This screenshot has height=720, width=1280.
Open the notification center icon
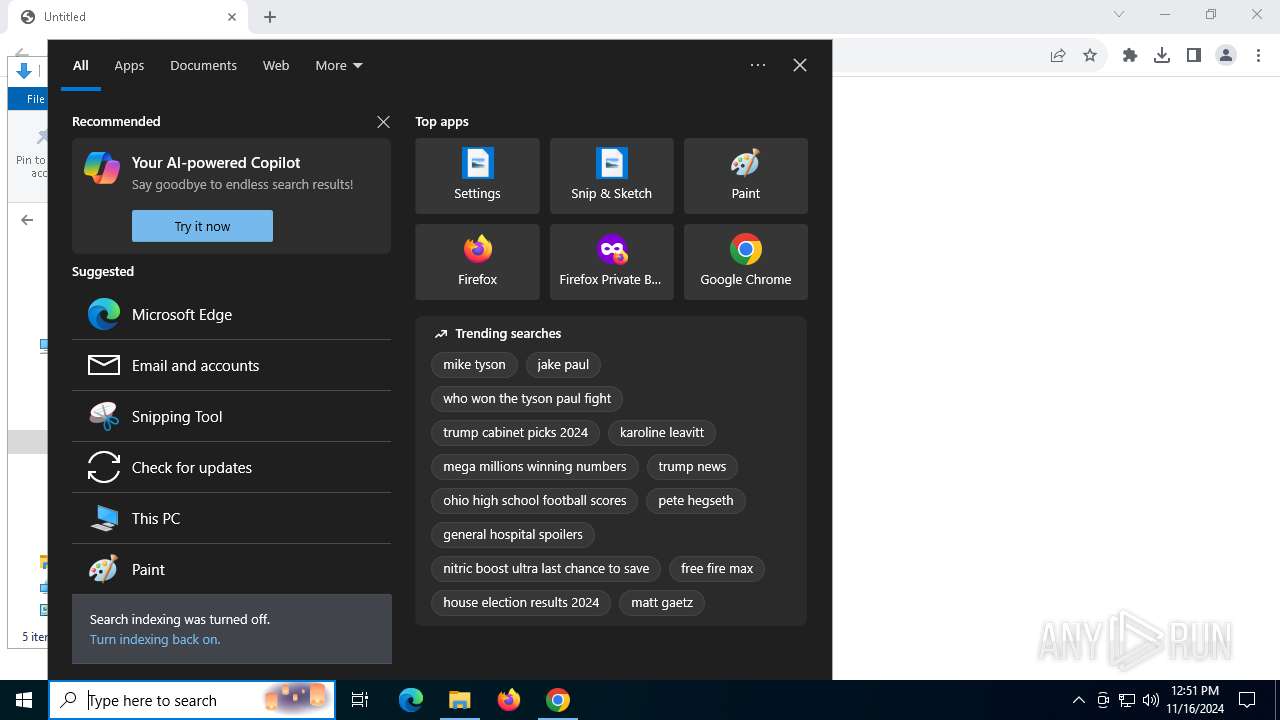(x=1247, y=700)
